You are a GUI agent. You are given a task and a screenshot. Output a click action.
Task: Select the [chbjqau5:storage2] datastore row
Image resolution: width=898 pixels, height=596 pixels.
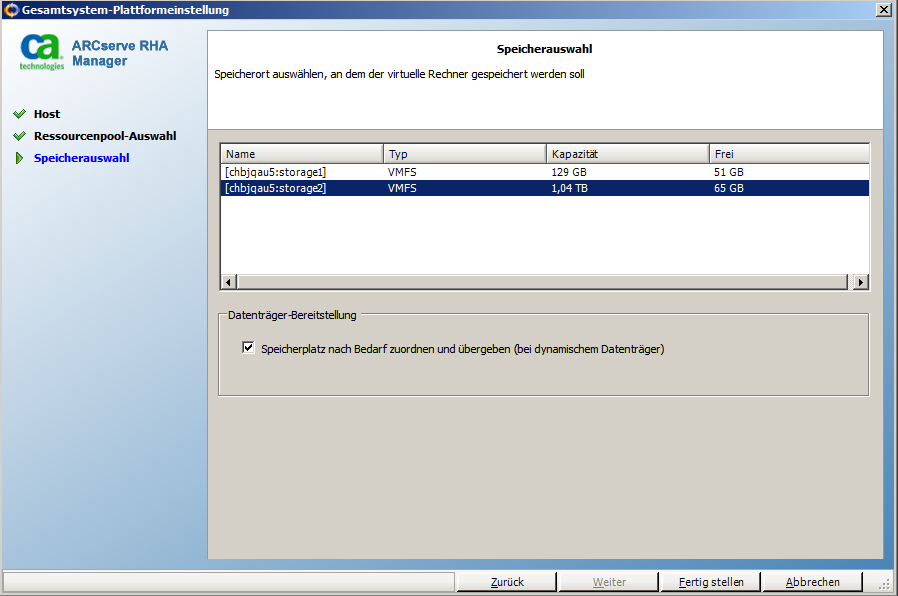coord(545,188)
